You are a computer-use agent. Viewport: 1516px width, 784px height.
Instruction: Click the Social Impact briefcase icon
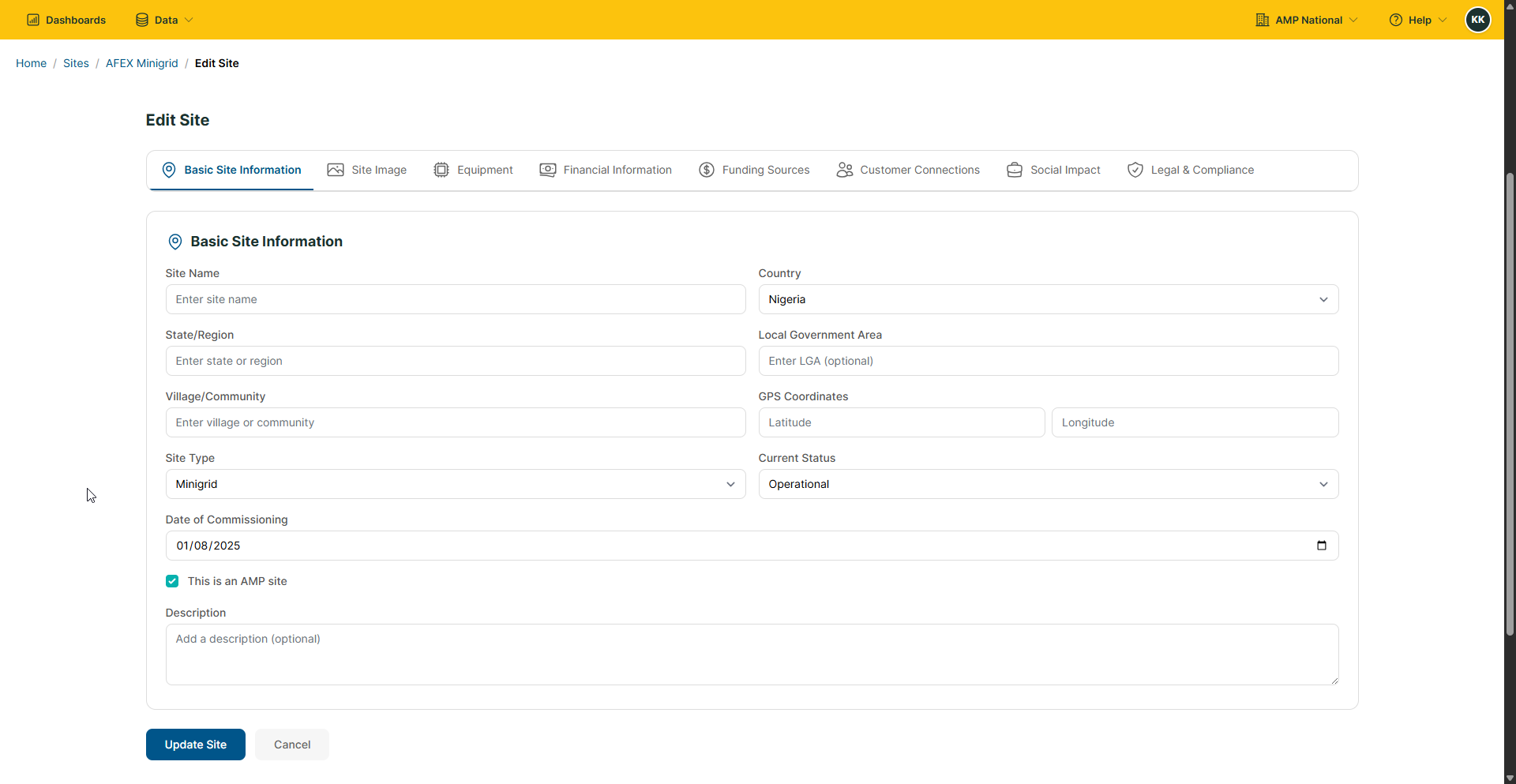point(1015,170)
